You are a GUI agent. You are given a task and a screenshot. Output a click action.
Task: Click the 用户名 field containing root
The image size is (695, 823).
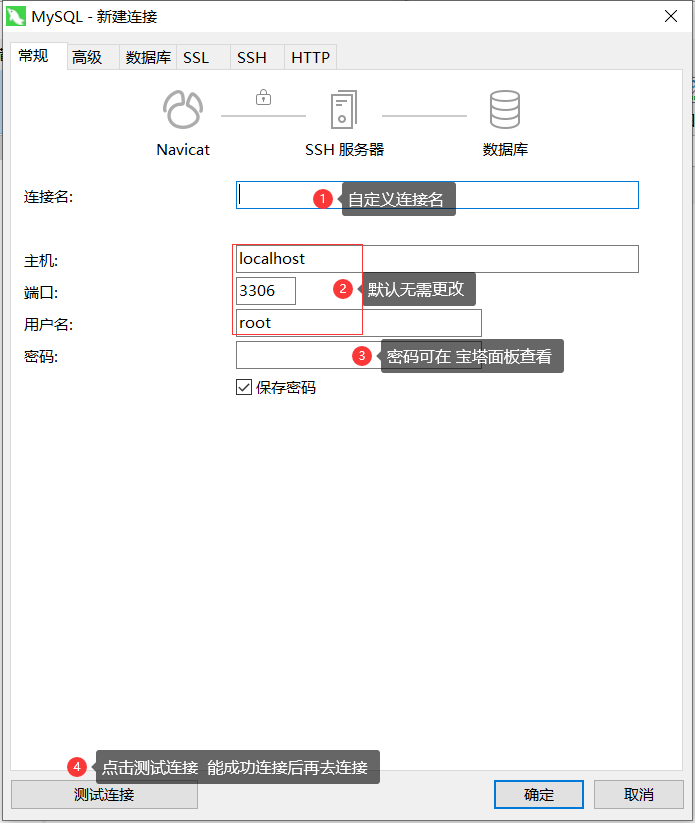[359, 323]
